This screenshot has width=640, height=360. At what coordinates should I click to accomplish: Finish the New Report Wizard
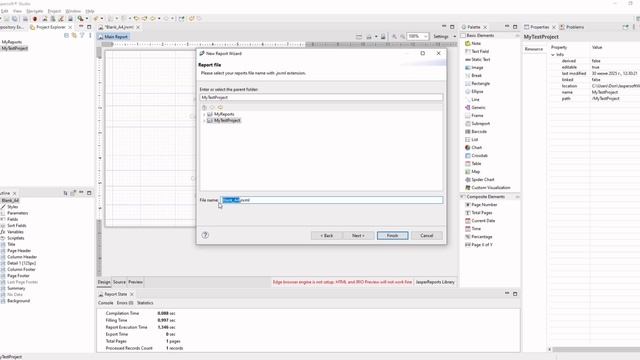pos(393,236)
